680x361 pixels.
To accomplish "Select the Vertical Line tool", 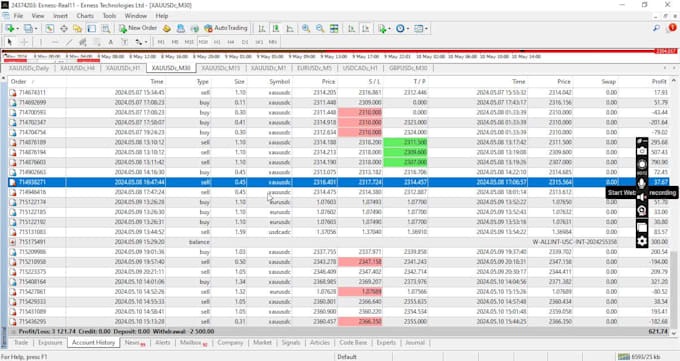I will click(x=41, y=42).
